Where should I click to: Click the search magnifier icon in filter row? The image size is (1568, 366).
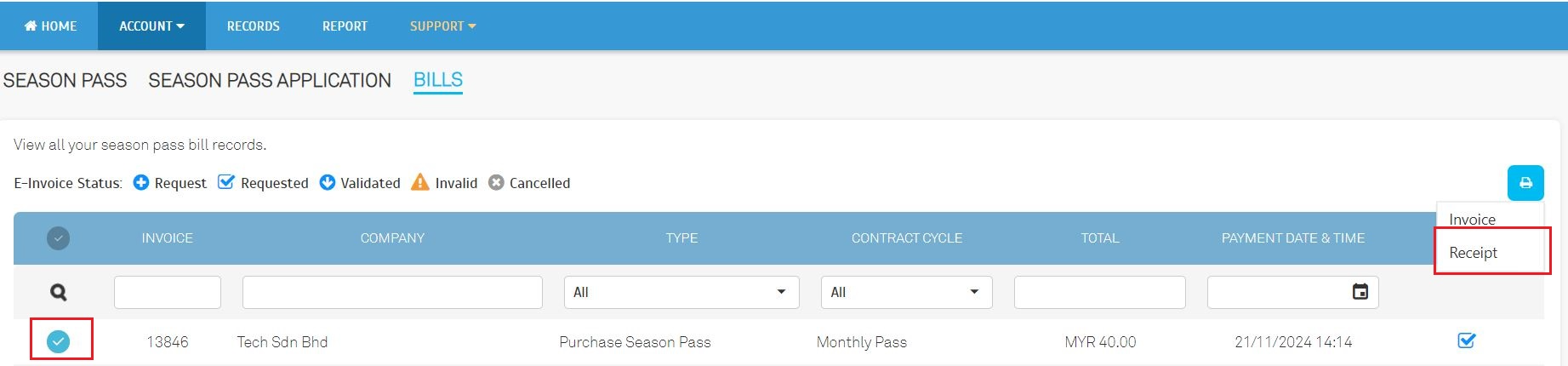tap(58, 293)
